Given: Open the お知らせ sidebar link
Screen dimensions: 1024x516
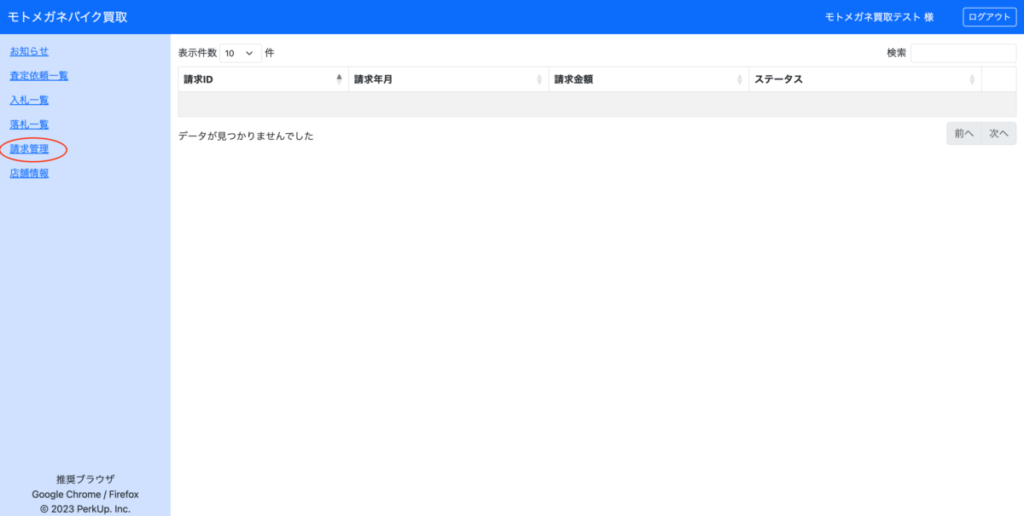Looking at the screenshot, I should [x=29, y=51].
